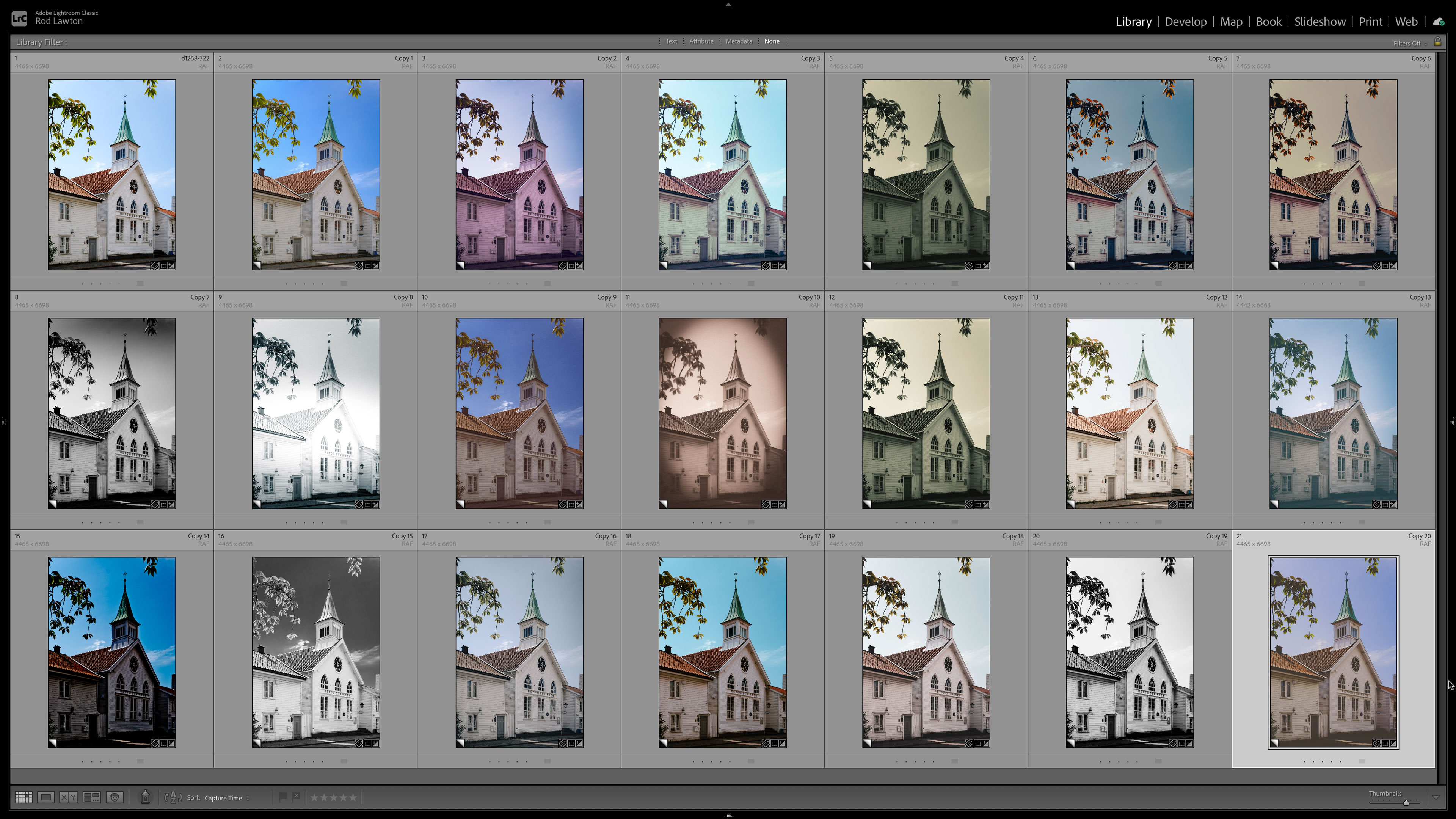Click the Attribute filter button
This screenshot has width=1456, height=819.
(701, 41)
